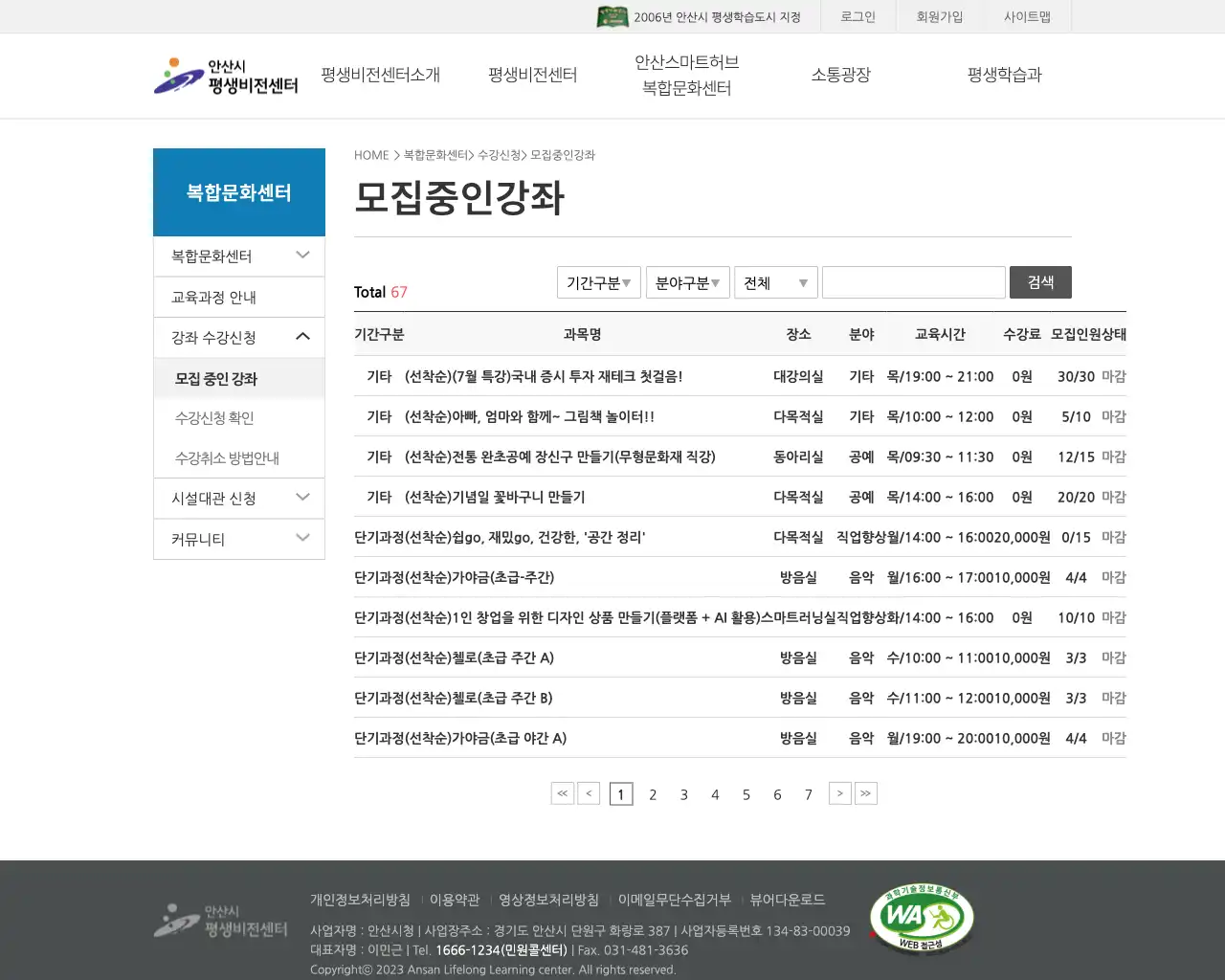Image resolution: width=1225 pixels, height=980 pixels.
Task: Select page 3 in the pagination
Action: point(683,794)
